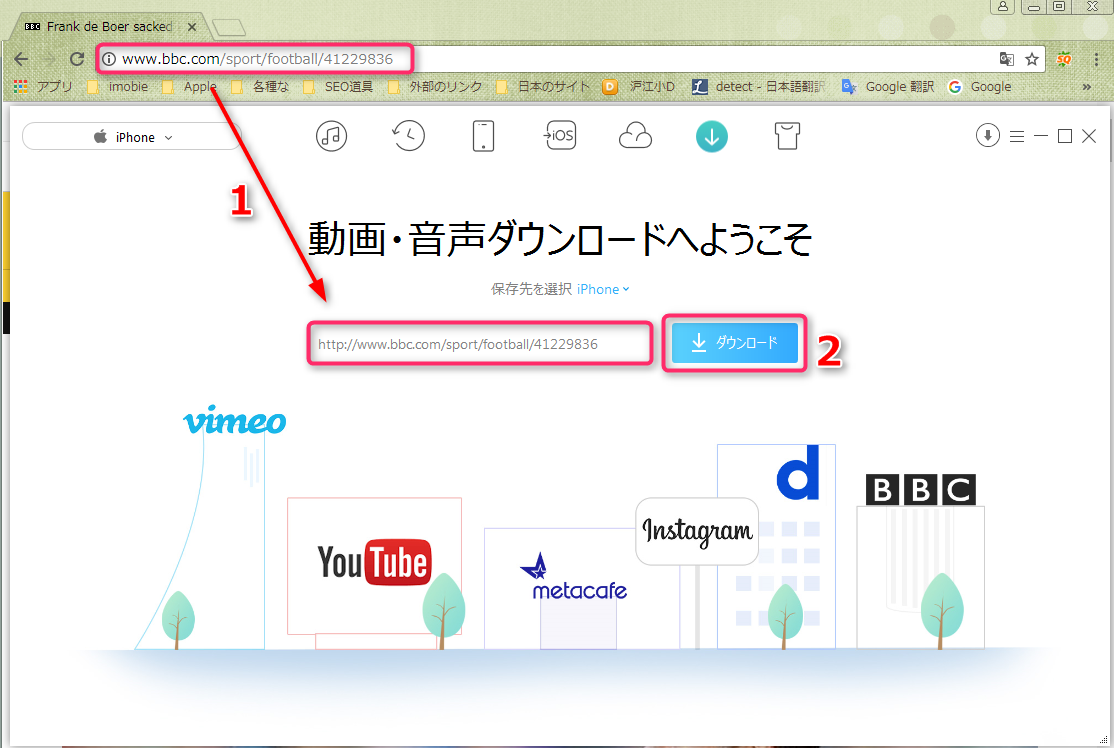Minimize the AnyTrans window
This screenshot has width=1114, height=748.
[1041, 136]
